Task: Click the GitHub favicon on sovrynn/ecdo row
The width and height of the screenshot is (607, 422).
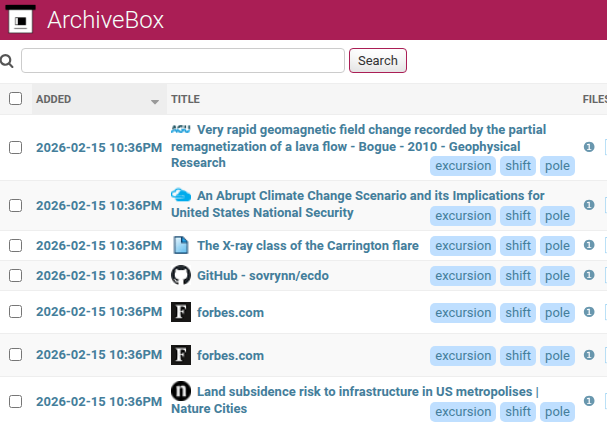Action: click(x=180, y=275)
